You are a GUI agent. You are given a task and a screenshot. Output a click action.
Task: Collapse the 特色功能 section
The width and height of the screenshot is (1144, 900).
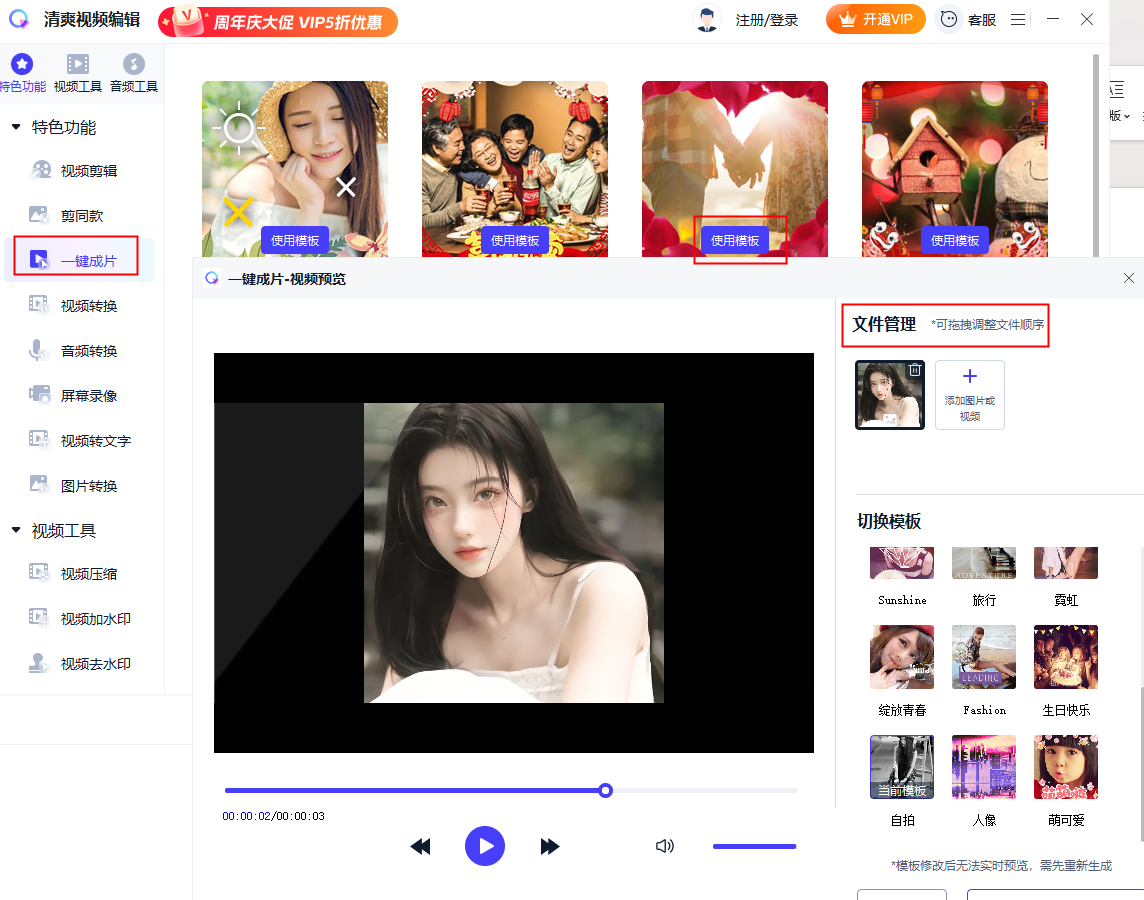[45, 127]
